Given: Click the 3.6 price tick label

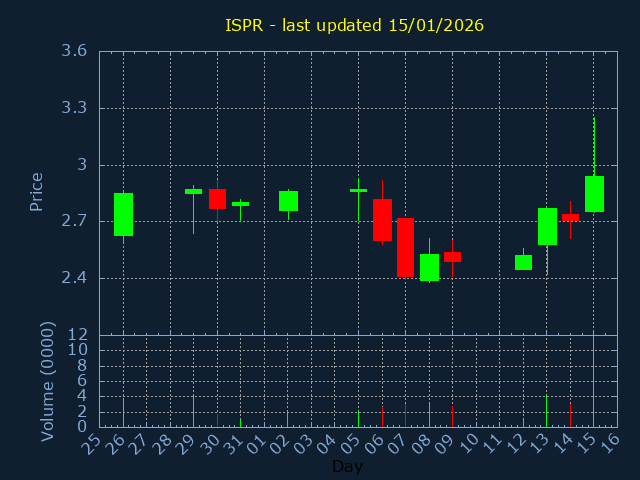Looking at the screenshot, I should (72, 51).
